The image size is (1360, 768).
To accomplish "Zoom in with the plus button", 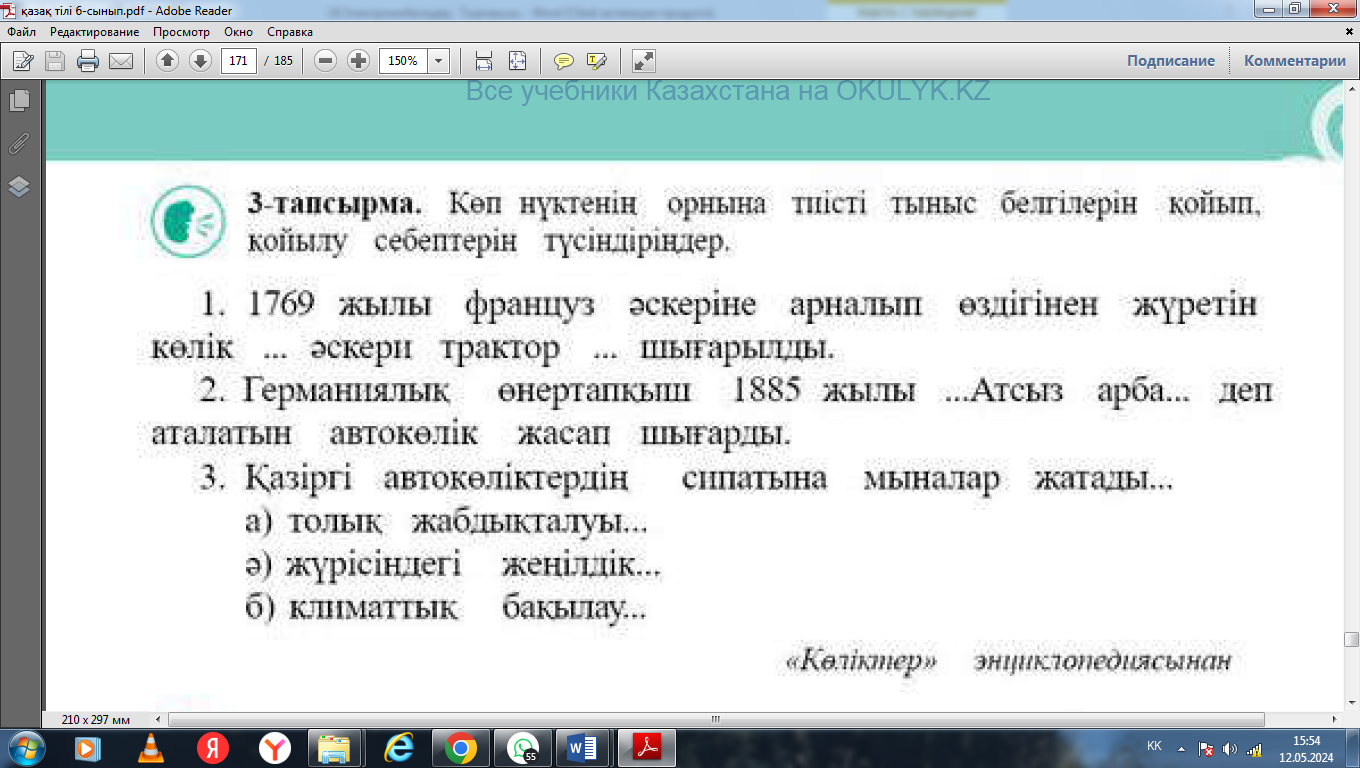I will tap(358, 61).
